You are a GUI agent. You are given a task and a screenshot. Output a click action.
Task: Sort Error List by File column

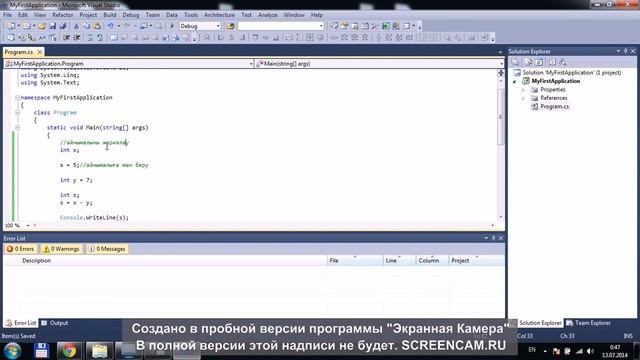tap(355, 260)
